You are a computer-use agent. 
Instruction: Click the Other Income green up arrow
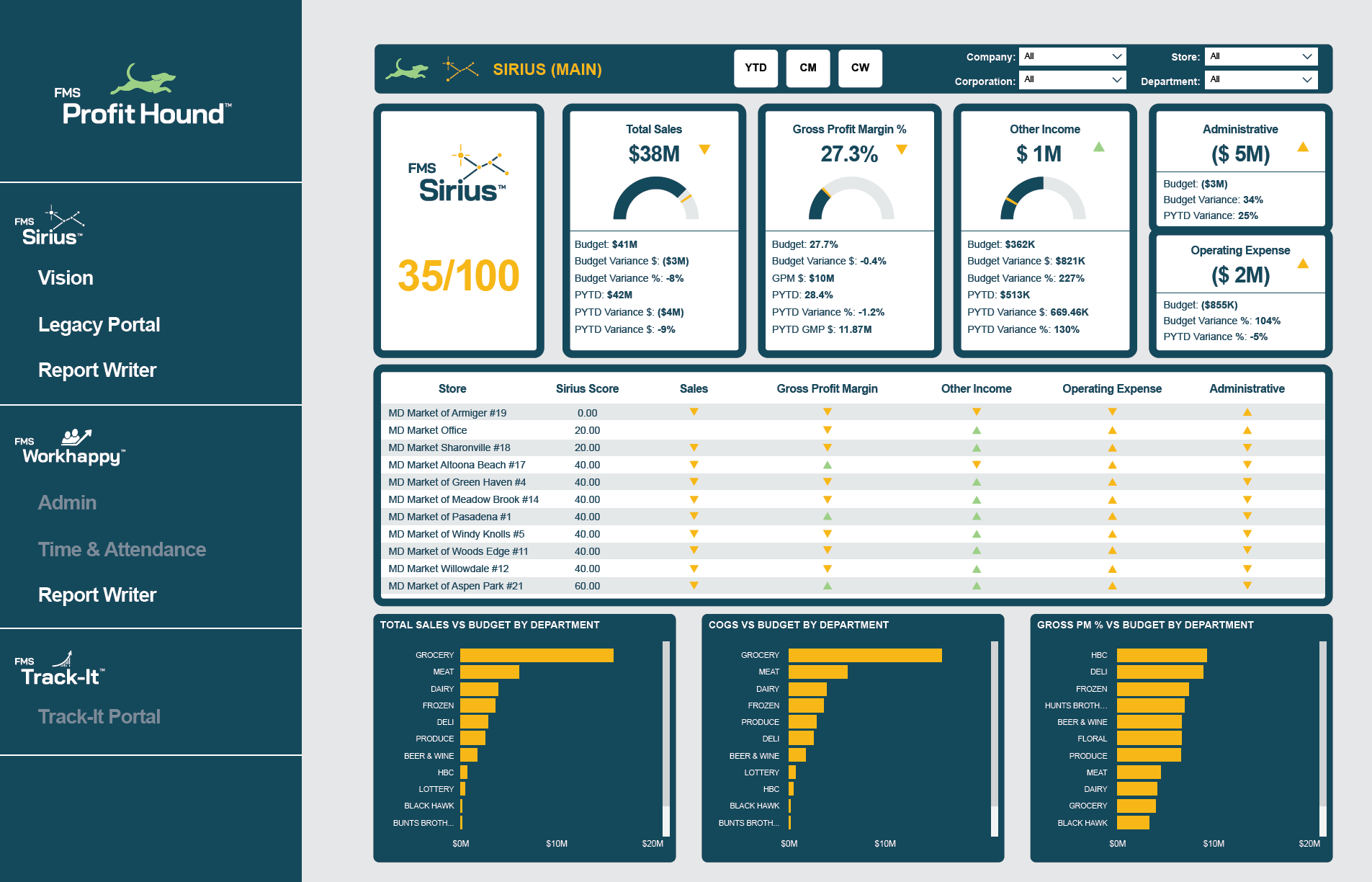pyautogui.click(x=1098, y=147)
